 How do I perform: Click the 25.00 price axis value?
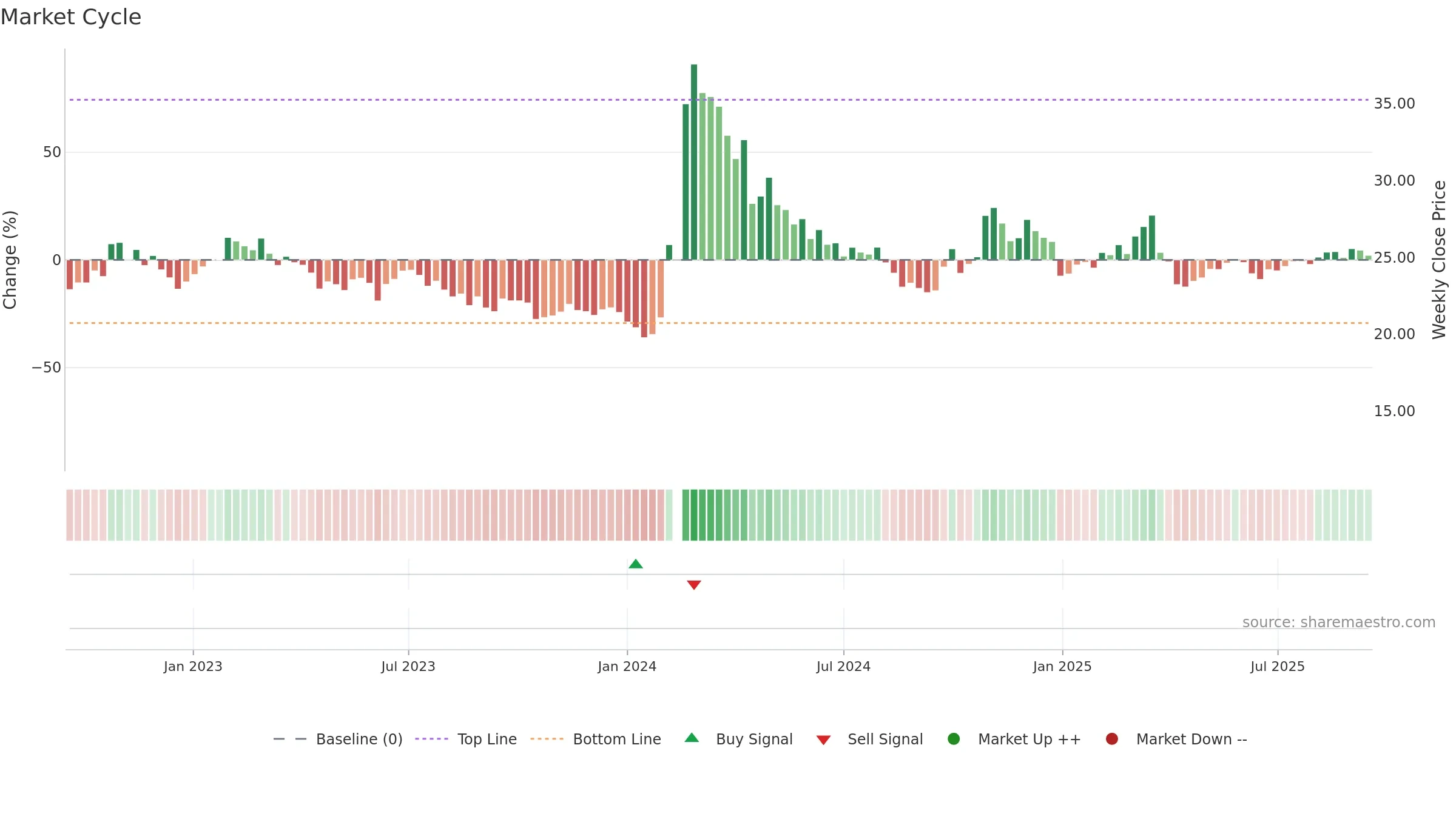pos(1395,258)
